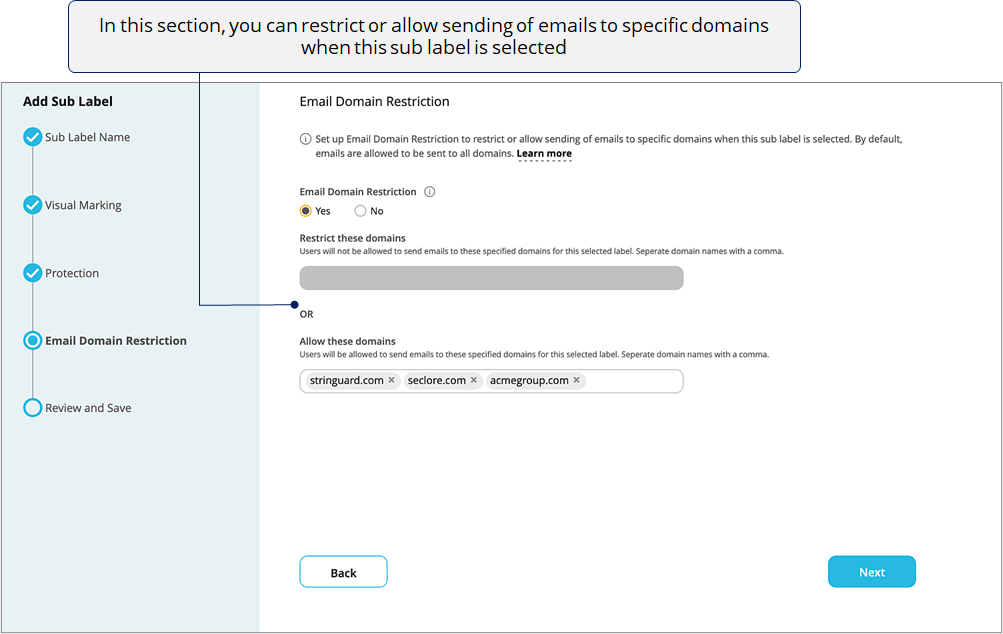Remove the stringuard.com domain chip
Viewport: 1003px width, 634px height.
point(391,381)
